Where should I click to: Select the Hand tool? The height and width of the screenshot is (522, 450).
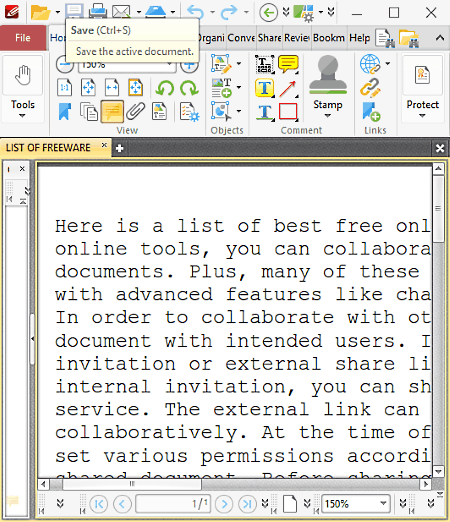23,75
